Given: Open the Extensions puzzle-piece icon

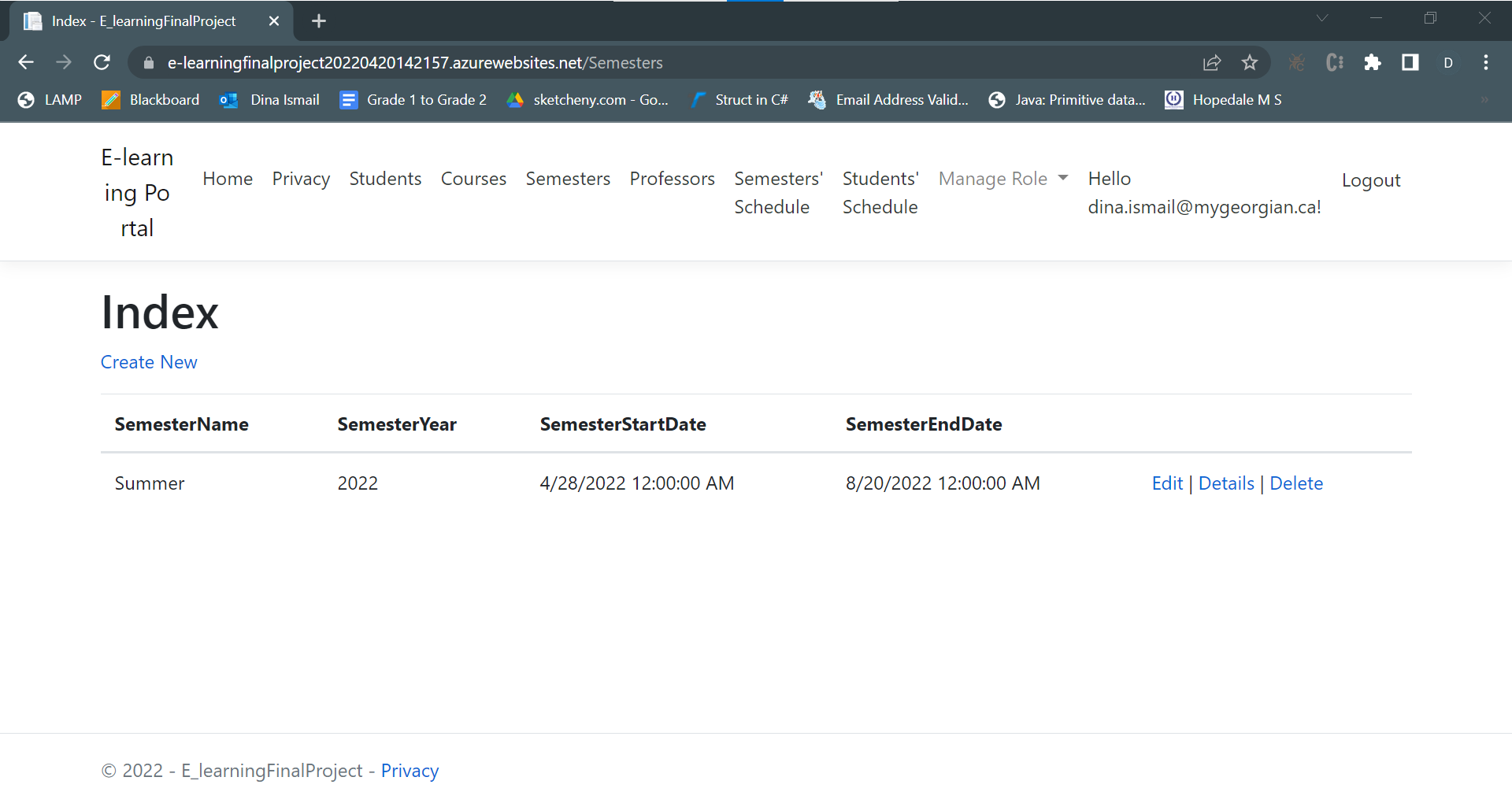Looking at the screenshot, I should point(1373,62).
